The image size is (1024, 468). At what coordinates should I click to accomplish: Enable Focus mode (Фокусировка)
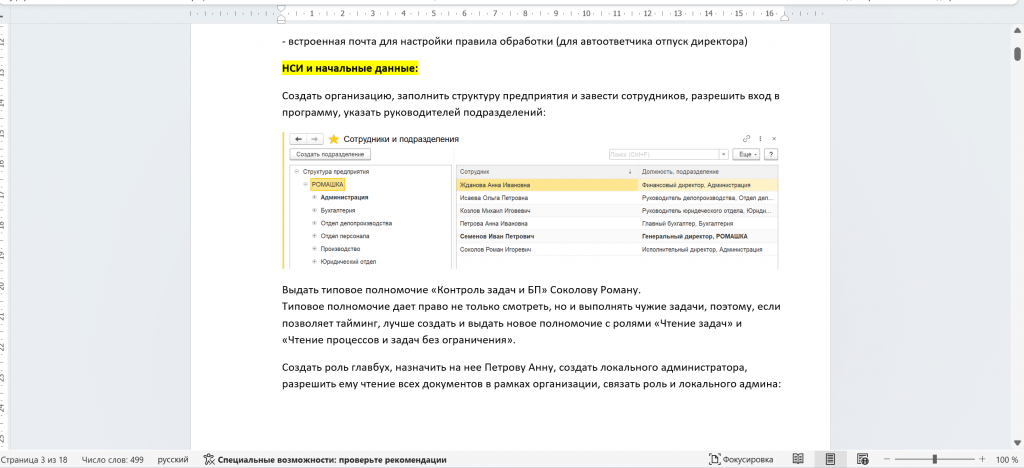click(x=741, y=460)
